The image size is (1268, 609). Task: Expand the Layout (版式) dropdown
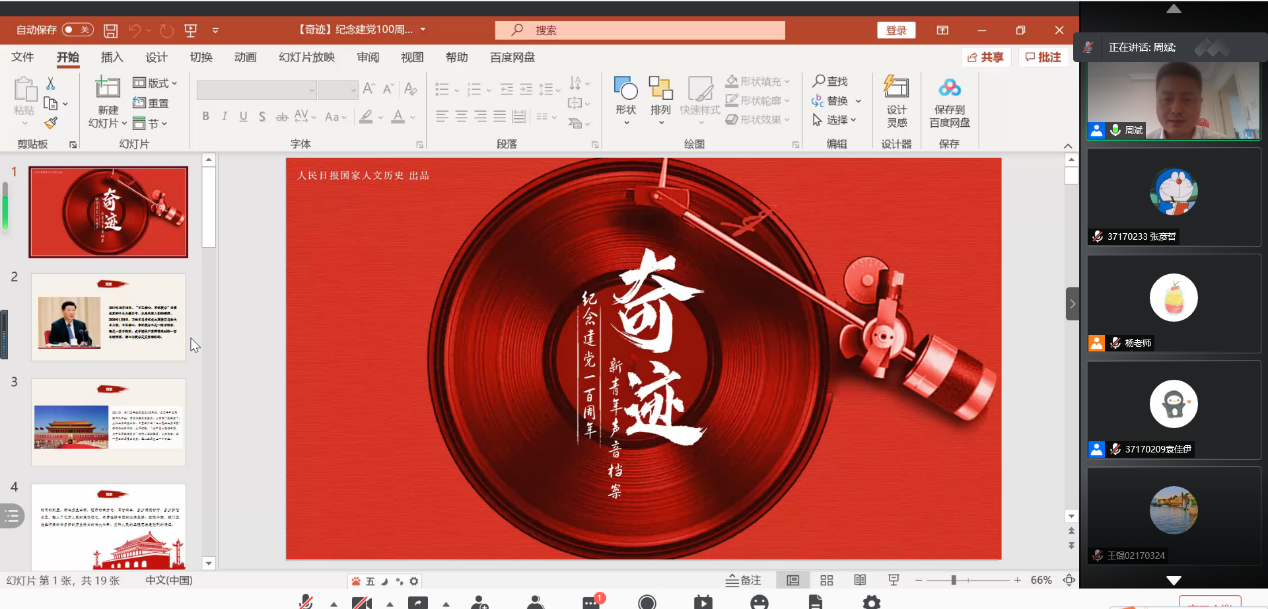pos(155,83)
